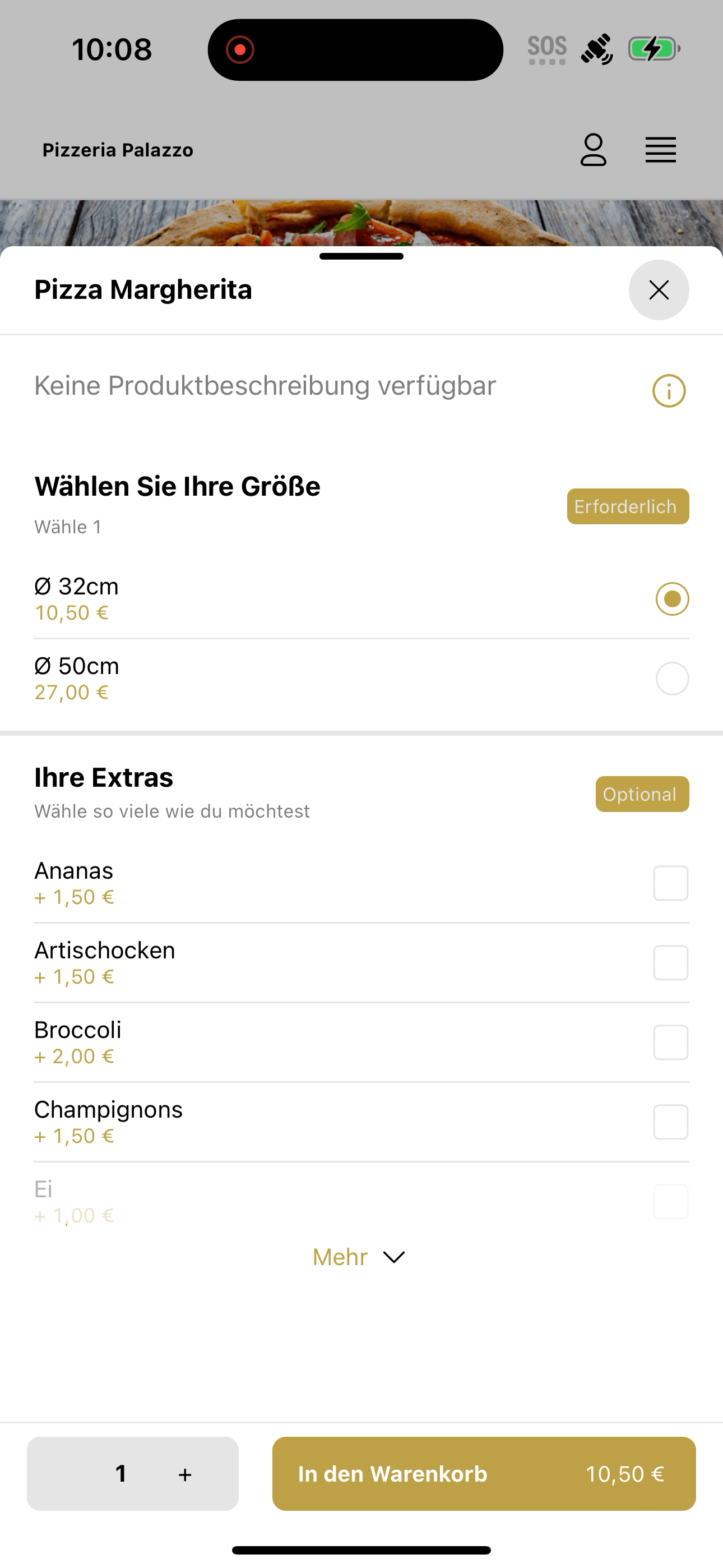Viewport: 723px width, 1568px height.
Task: Tap the pizza header image
Action: [361, 223]
